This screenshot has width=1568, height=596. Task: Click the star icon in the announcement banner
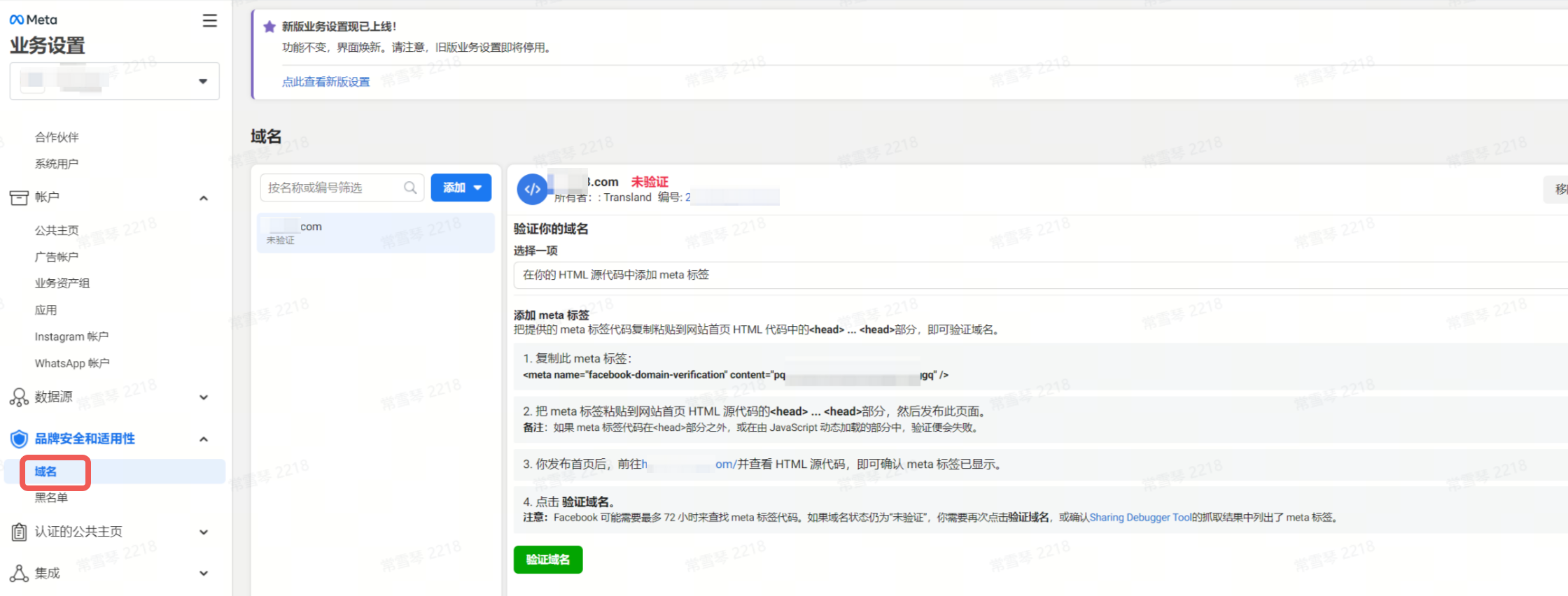(269, 27)
